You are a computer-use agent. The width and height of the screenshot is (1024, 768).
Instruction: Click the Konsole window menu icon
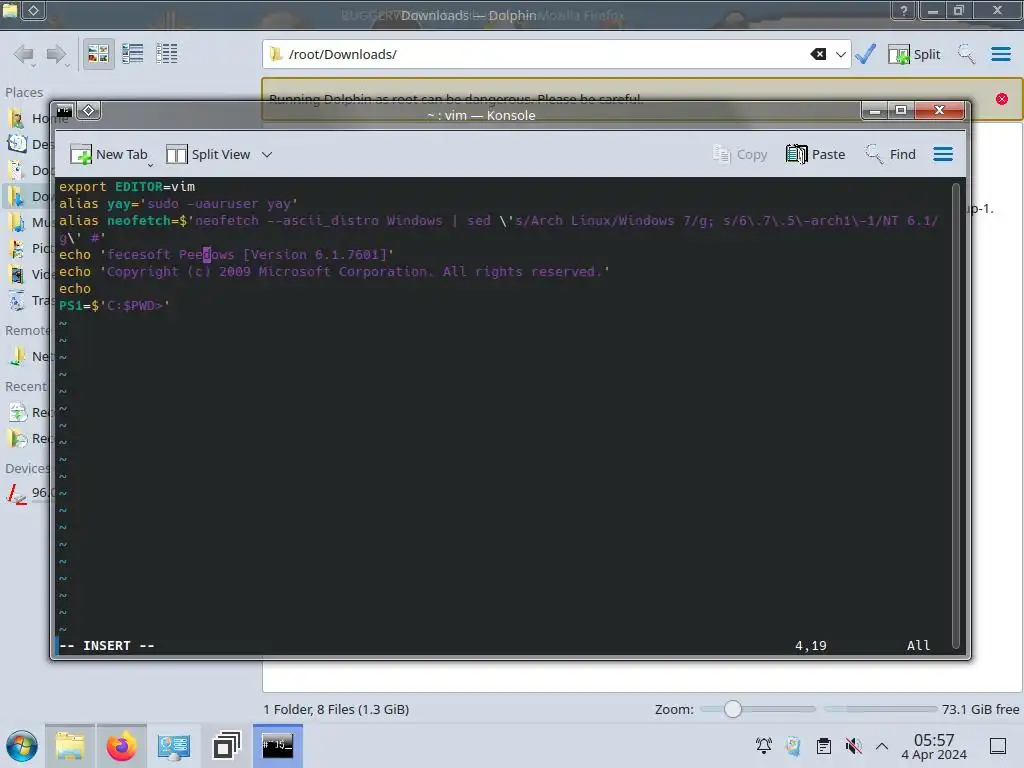(x=65, y=111)
